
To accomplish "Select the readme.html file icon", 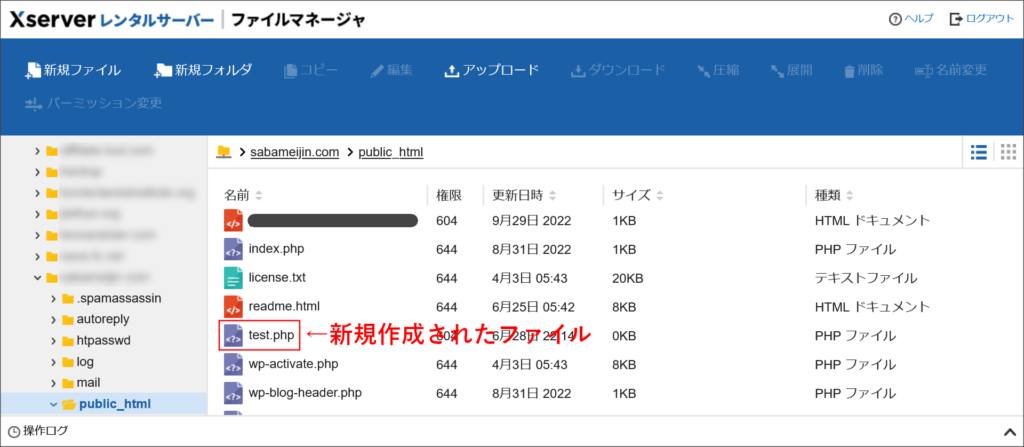I will [233, 306].
